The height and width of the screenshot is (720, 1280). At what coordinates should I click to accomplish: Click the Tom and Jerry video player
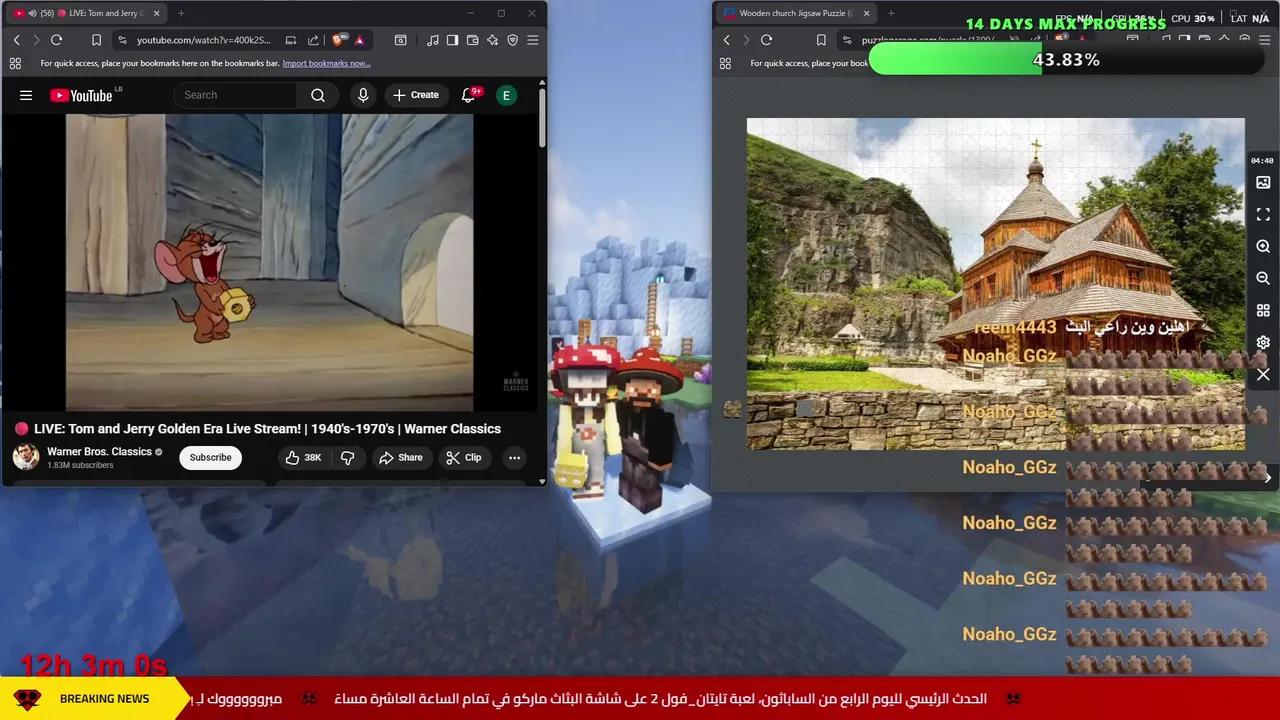[x=269, y=262]
